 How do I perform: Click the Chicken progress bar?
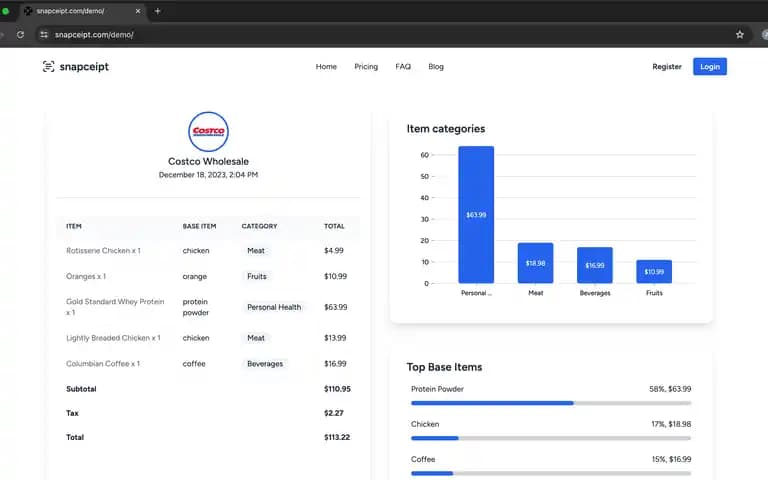(551, 438)
